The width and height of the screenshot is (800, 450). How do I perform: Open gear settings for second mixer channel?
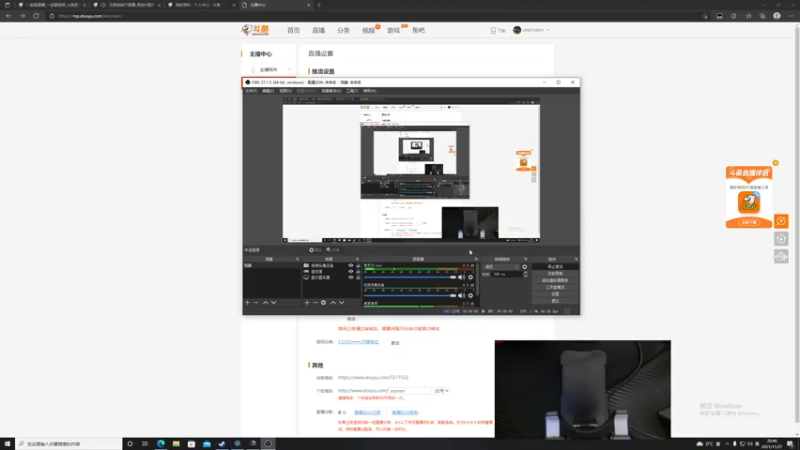click(470, 295)
